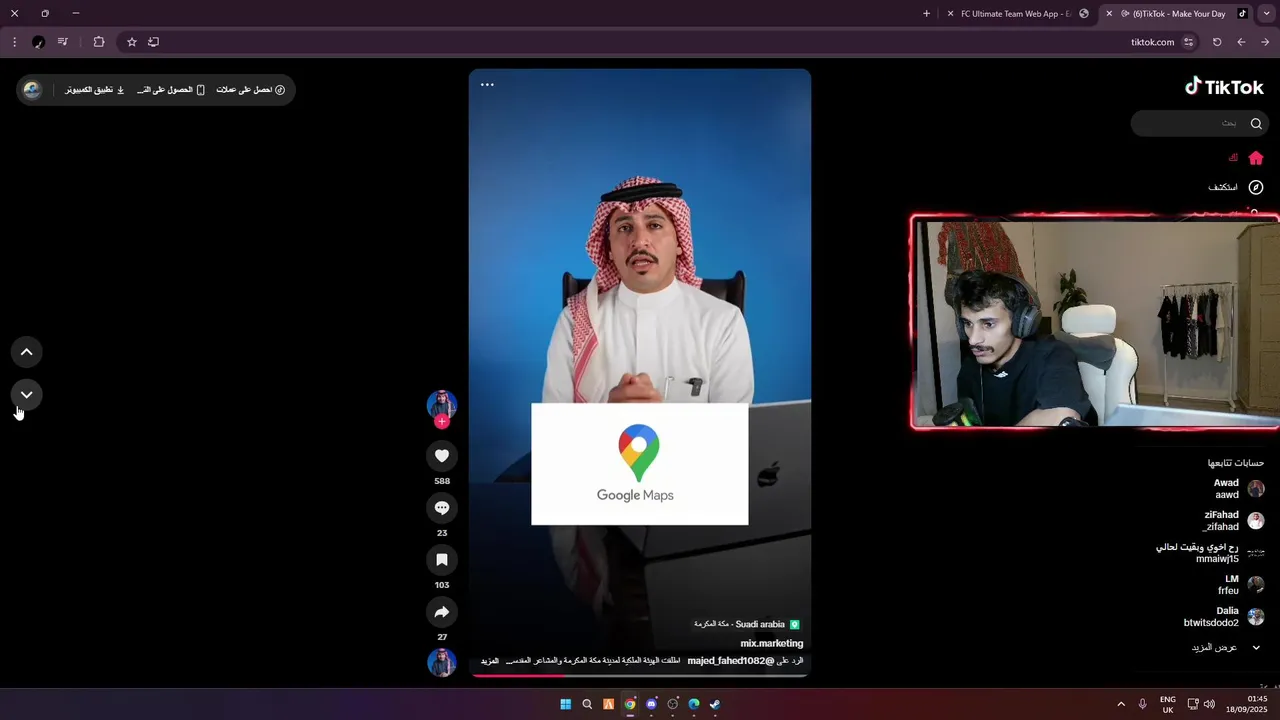Share the video with the arrow icon

442,612
